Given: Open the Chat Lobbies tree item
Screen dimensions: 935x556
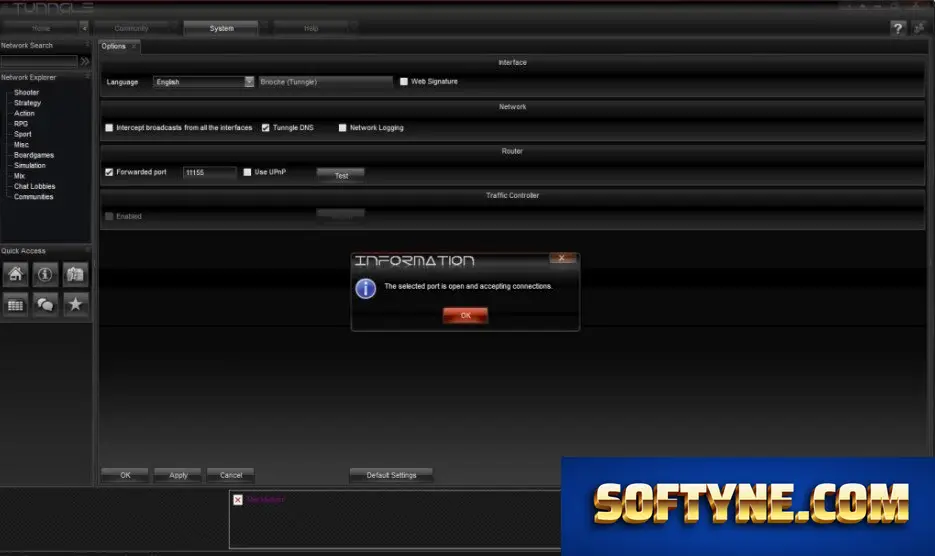Looking at the screenshot, I should coord(35,186).
